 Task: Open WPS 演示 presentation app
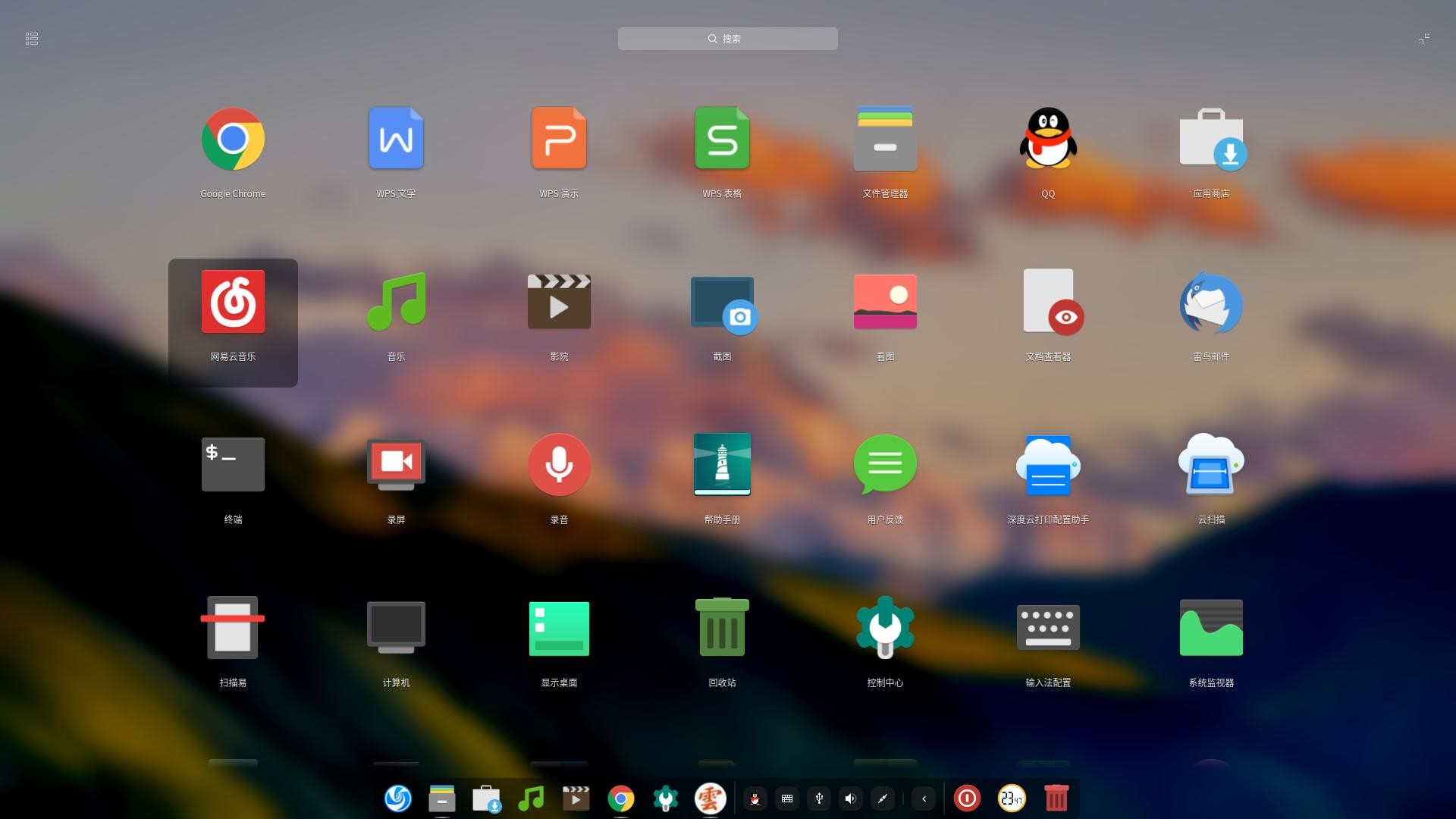(559, 139)
